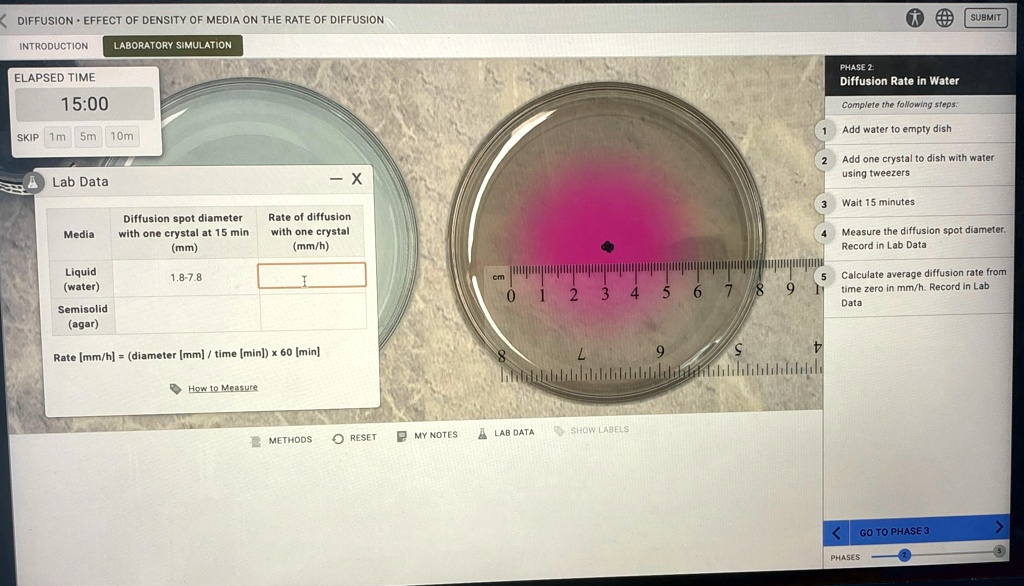Switch to the Introduction tab
Screen dimensions: 1024x586
pyautogui.click(x=53, y=46)
